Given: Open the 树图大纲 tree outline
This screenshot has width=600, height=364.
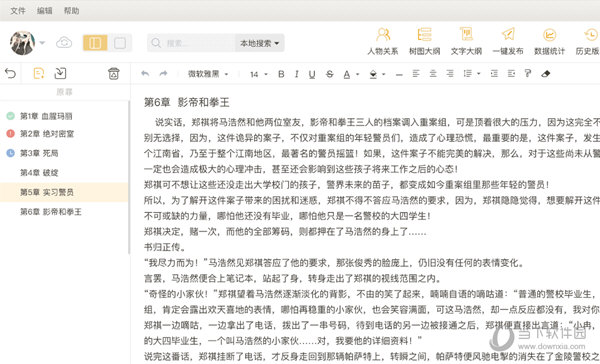Looking at the screenshot, I should tap(424, 41).
